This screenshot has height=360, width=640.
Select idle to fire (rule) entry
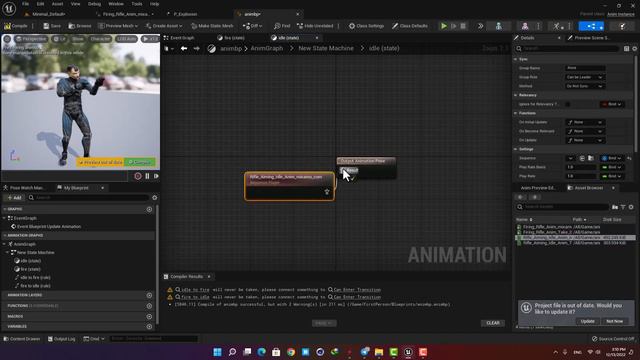click(35, 278)
